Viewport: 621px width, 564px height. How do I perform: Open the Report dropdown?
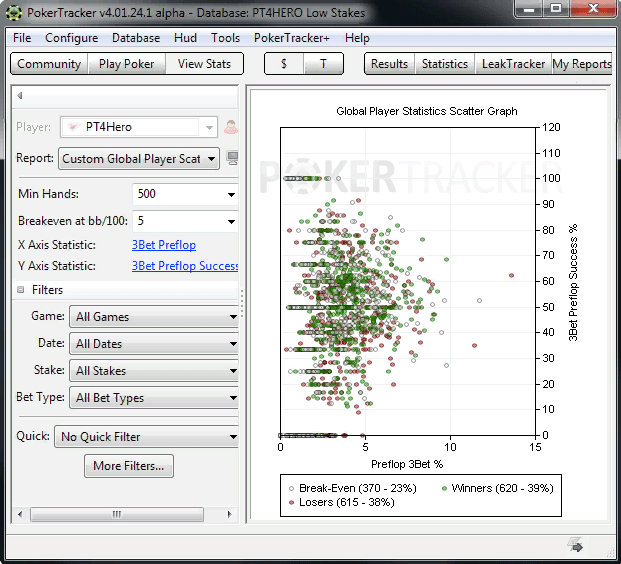[x=139, y=159]
